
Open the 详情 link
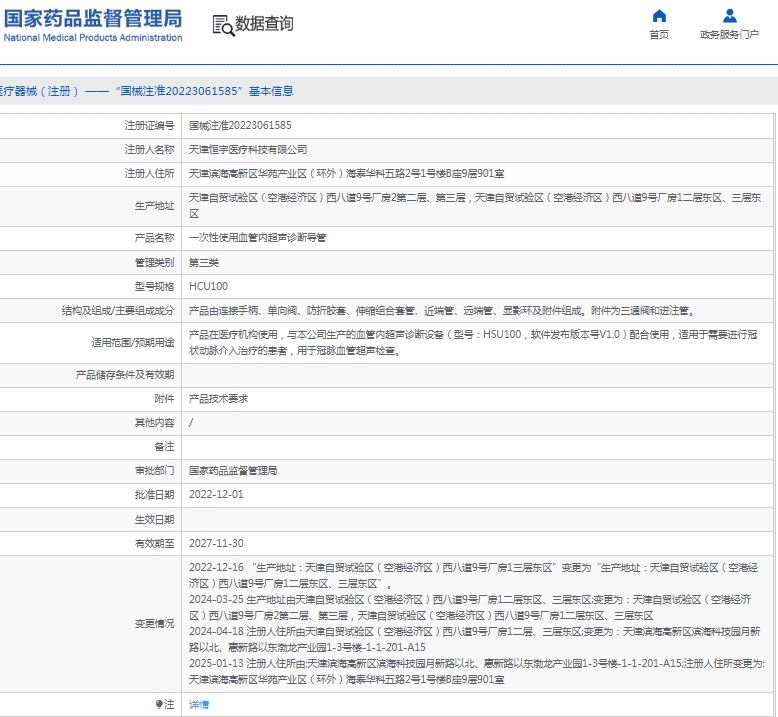click(x=199, y=705)
